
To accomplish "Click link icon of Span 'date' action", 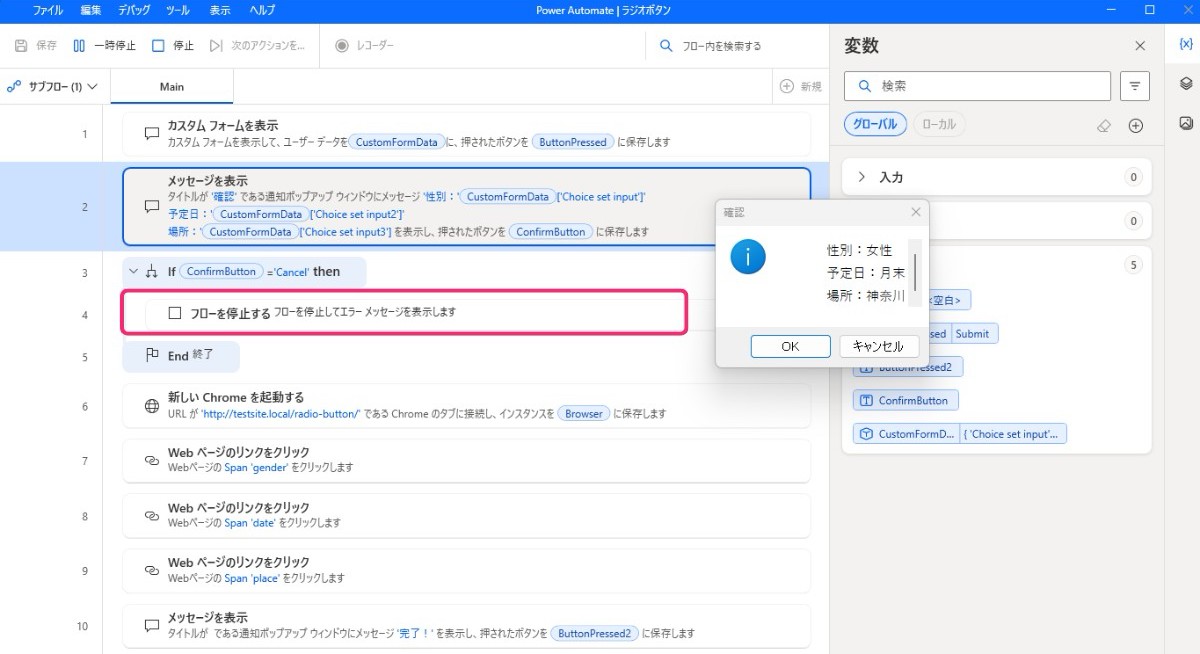I will (152, 516).
